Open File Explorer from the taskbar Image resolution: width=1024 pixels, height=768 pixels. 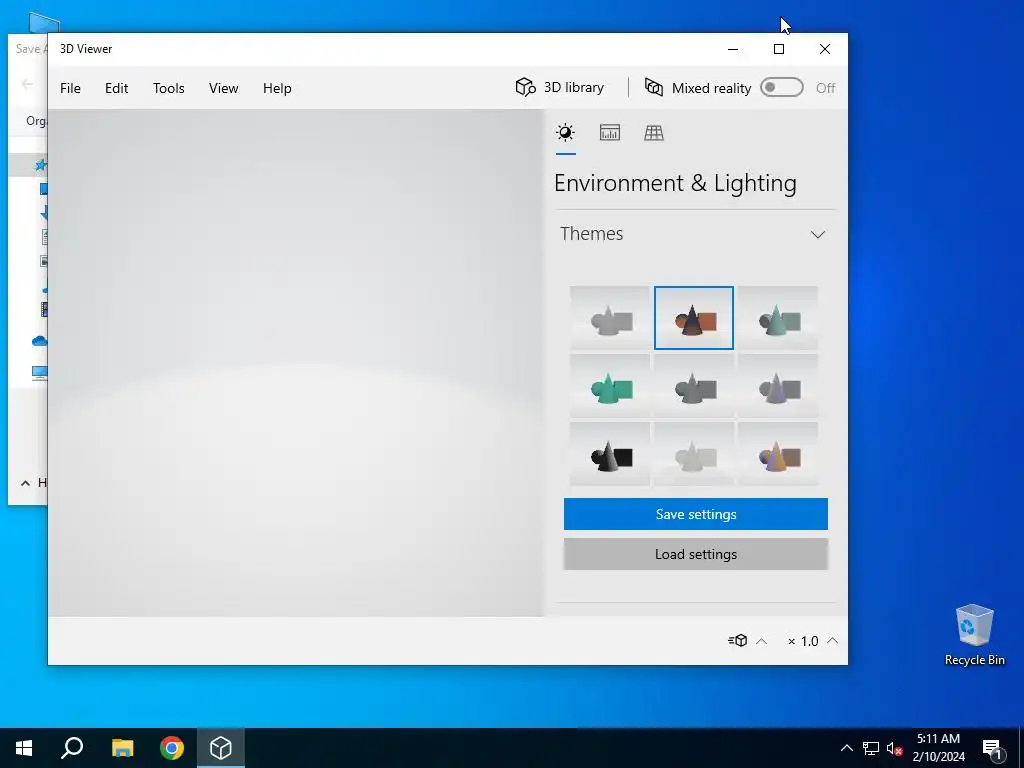tap(122, 748)
